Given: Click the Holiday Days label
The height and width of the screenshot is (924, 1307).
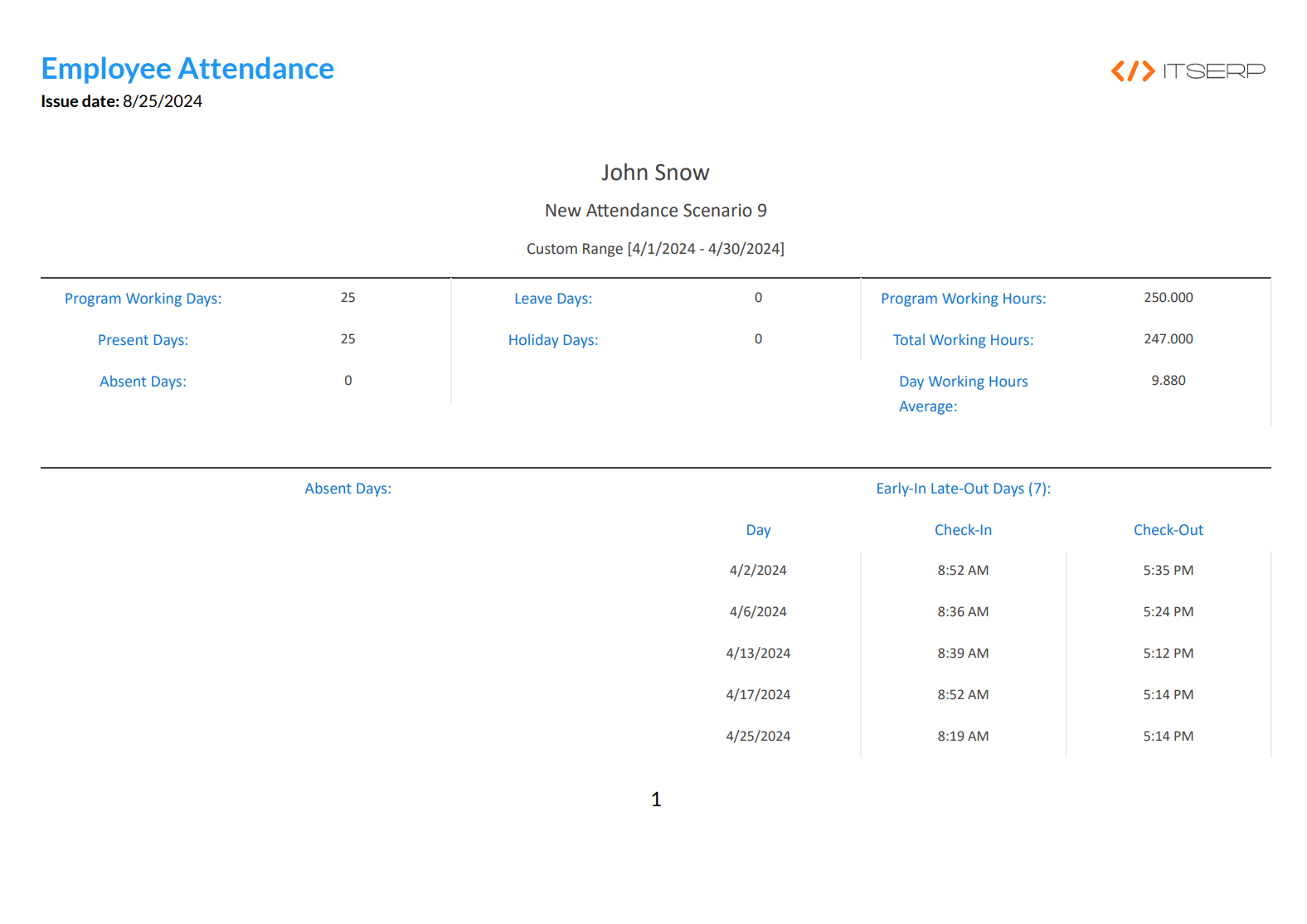Looking at the screenshot, I should pyautogui.click(x=553, y=340).
